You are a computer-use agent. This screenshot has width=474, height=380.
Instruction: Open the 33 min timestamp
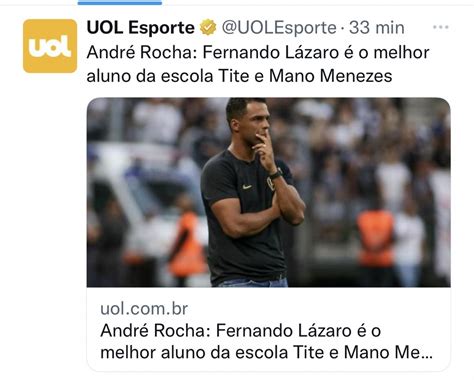[377, 27]
